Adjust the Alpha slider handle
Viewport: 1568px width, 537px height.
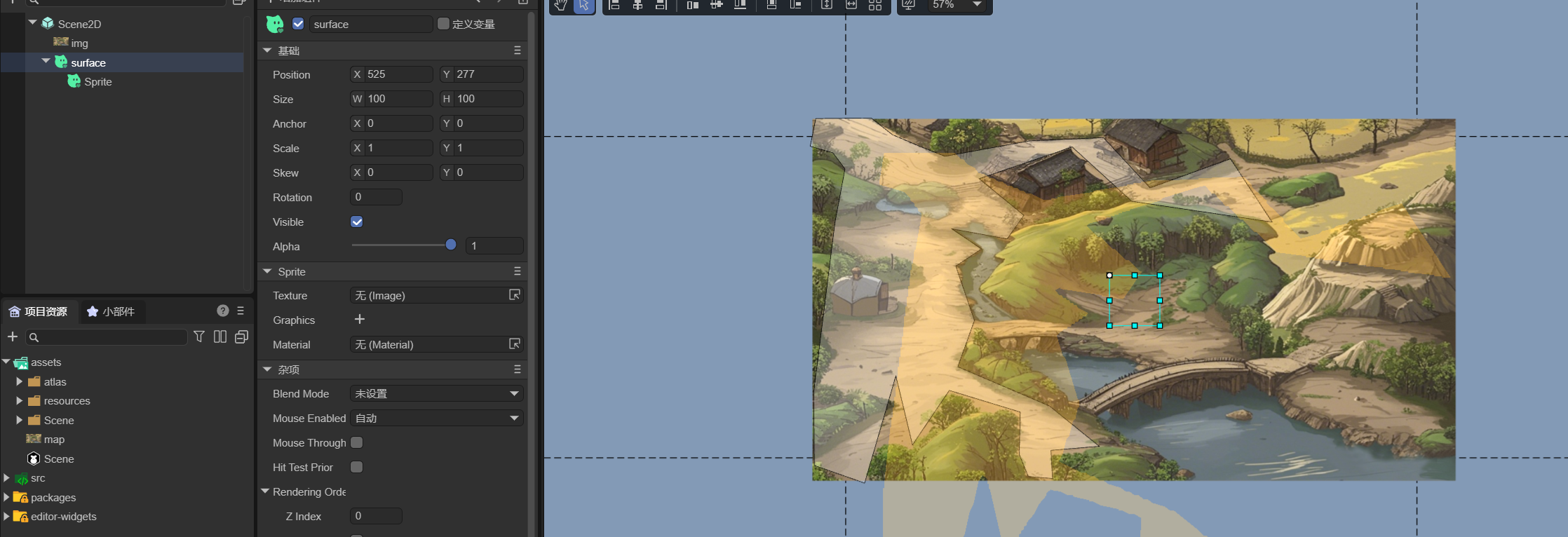(451, 245)
